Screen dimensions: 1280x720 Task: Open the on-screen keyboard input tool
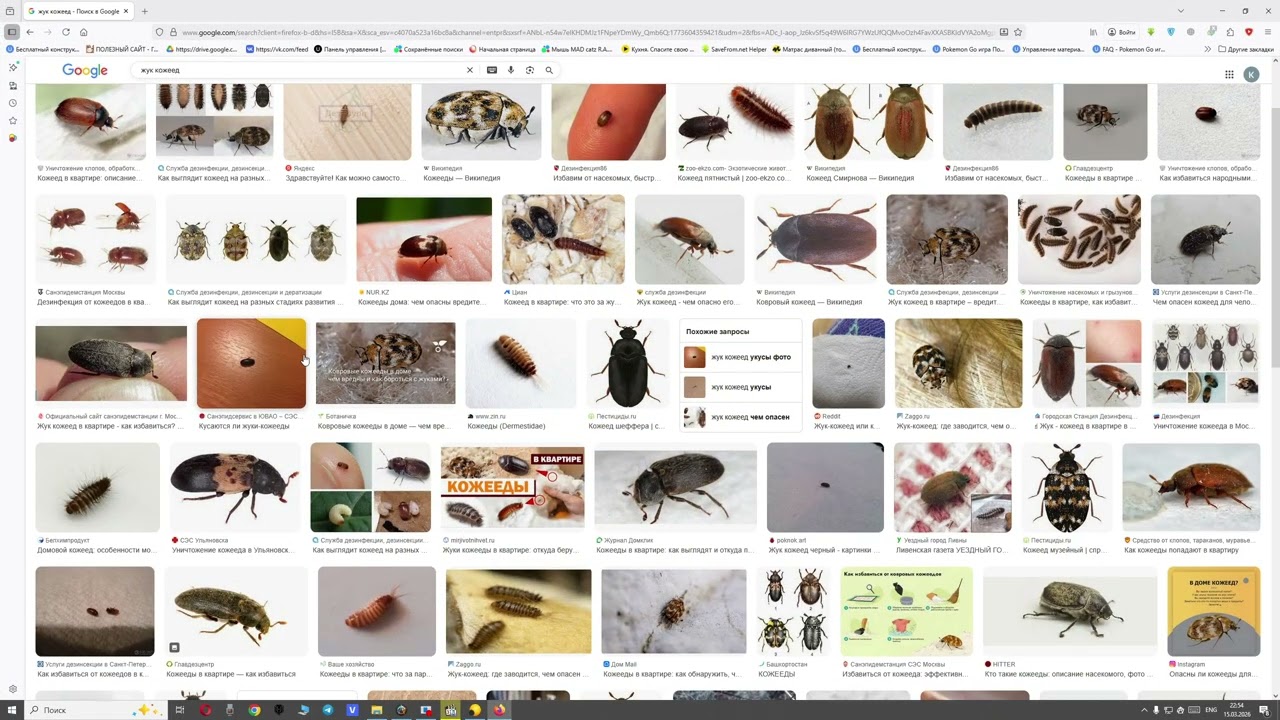click(x=492, y=70)
